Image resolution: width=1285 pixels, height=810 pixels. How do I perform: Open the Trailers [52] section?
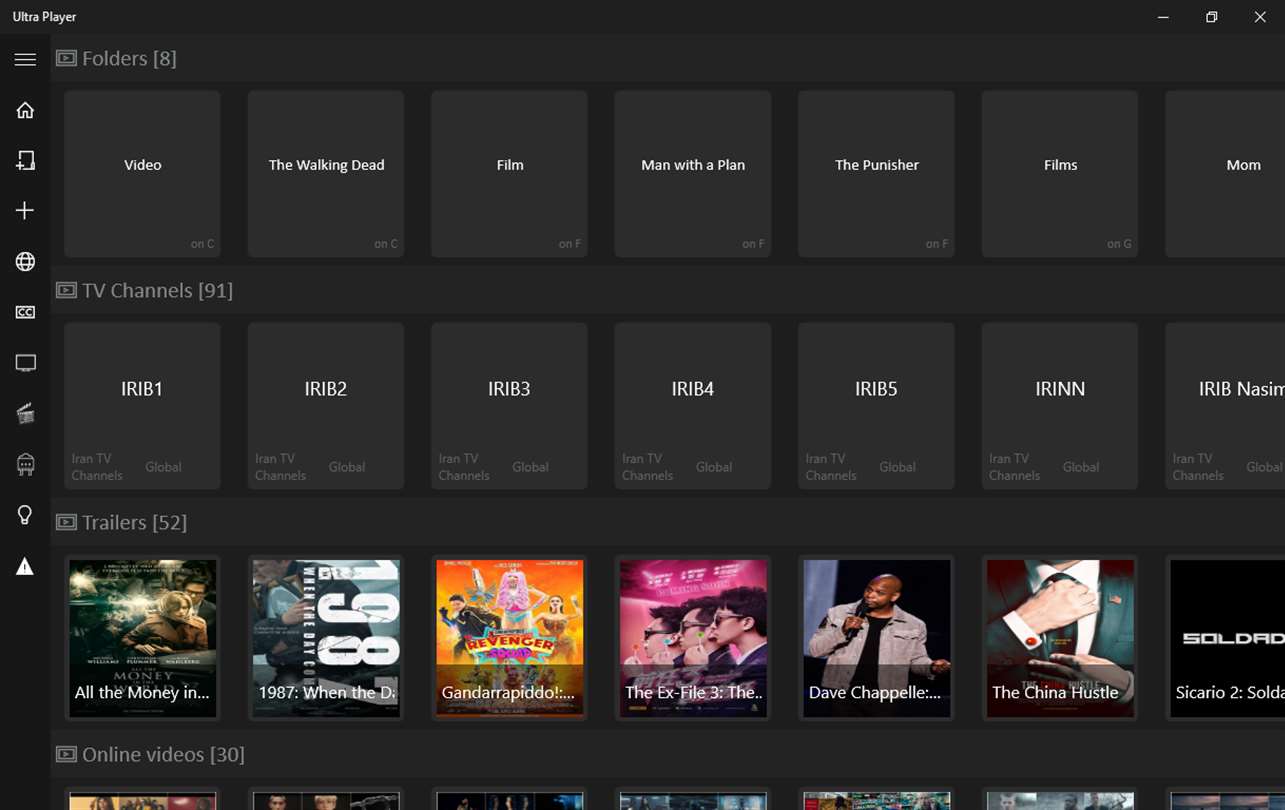[x=134, y=522]
